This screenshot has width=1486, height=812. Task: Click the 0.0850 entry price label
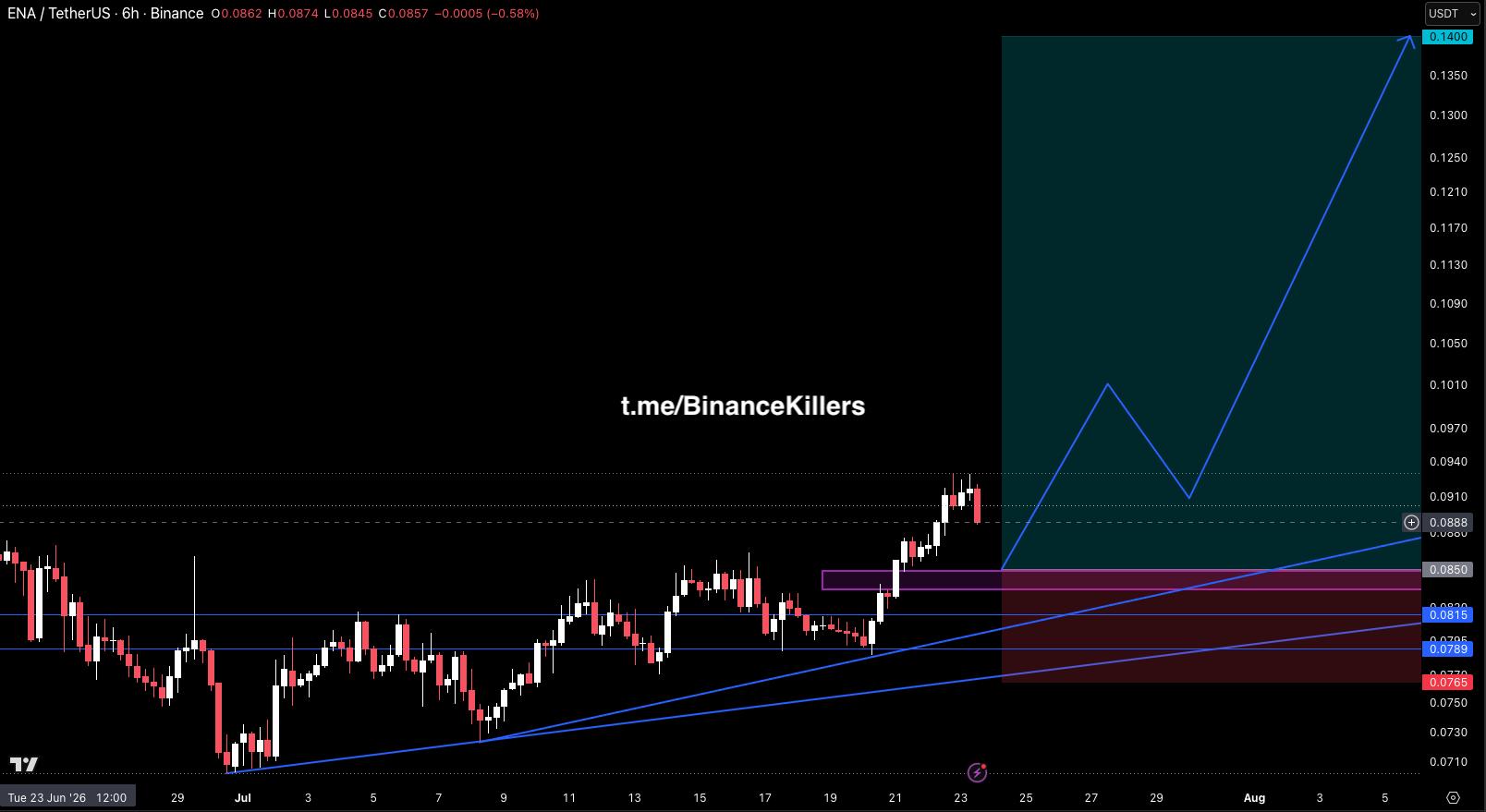1447,570
